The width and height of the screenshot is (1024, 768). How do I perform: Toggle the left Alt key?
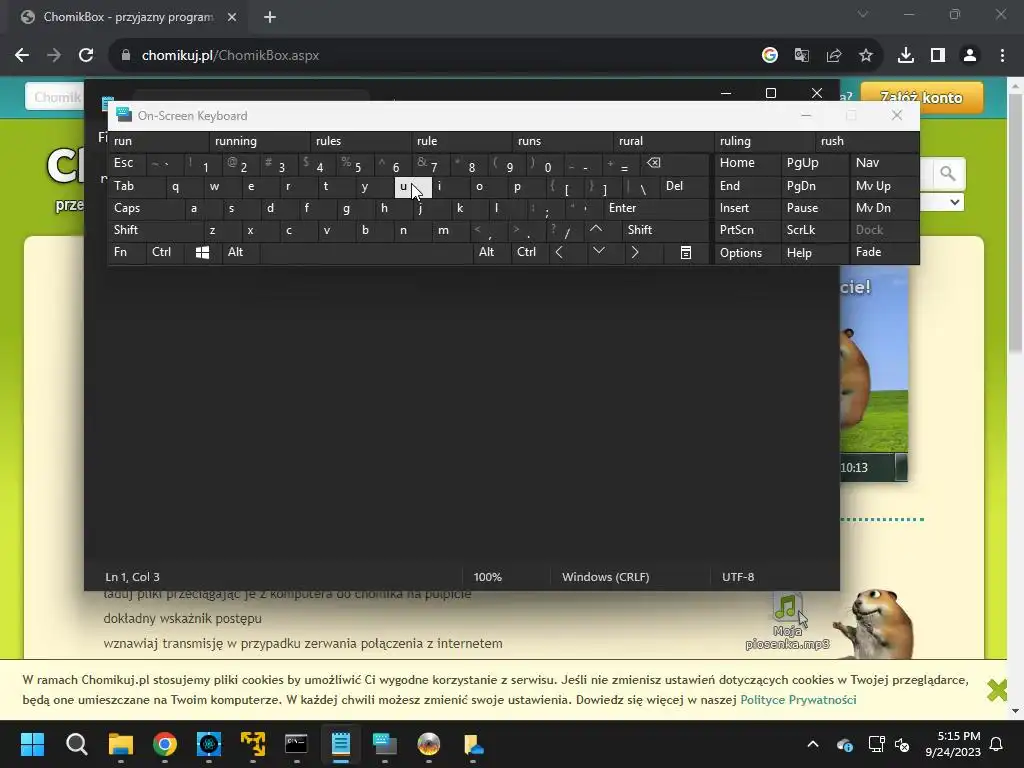pyautogui.click(x=241, y=253)
